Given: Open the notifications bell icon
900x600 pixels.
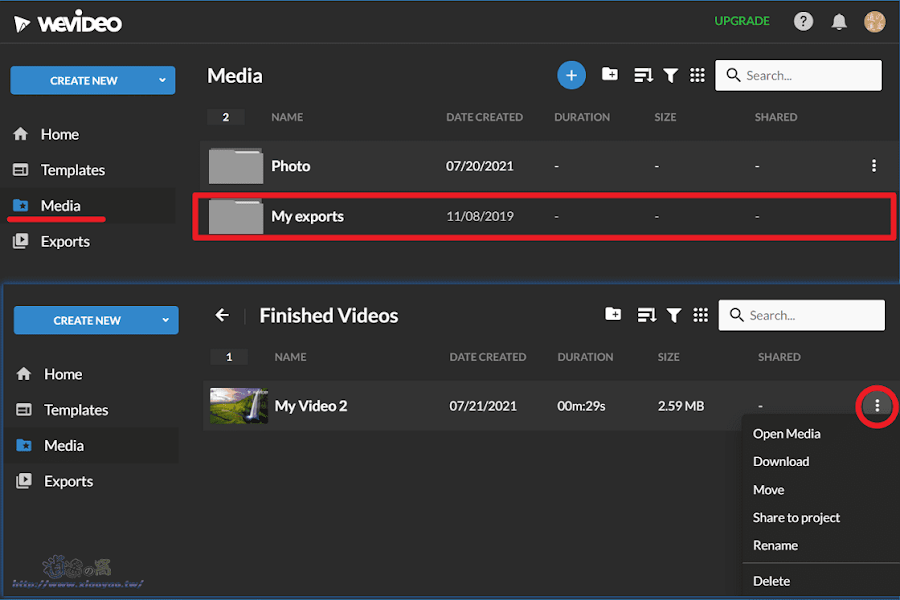Looking at the screenshot, I should pyautogui.click(x=839, y=21).
